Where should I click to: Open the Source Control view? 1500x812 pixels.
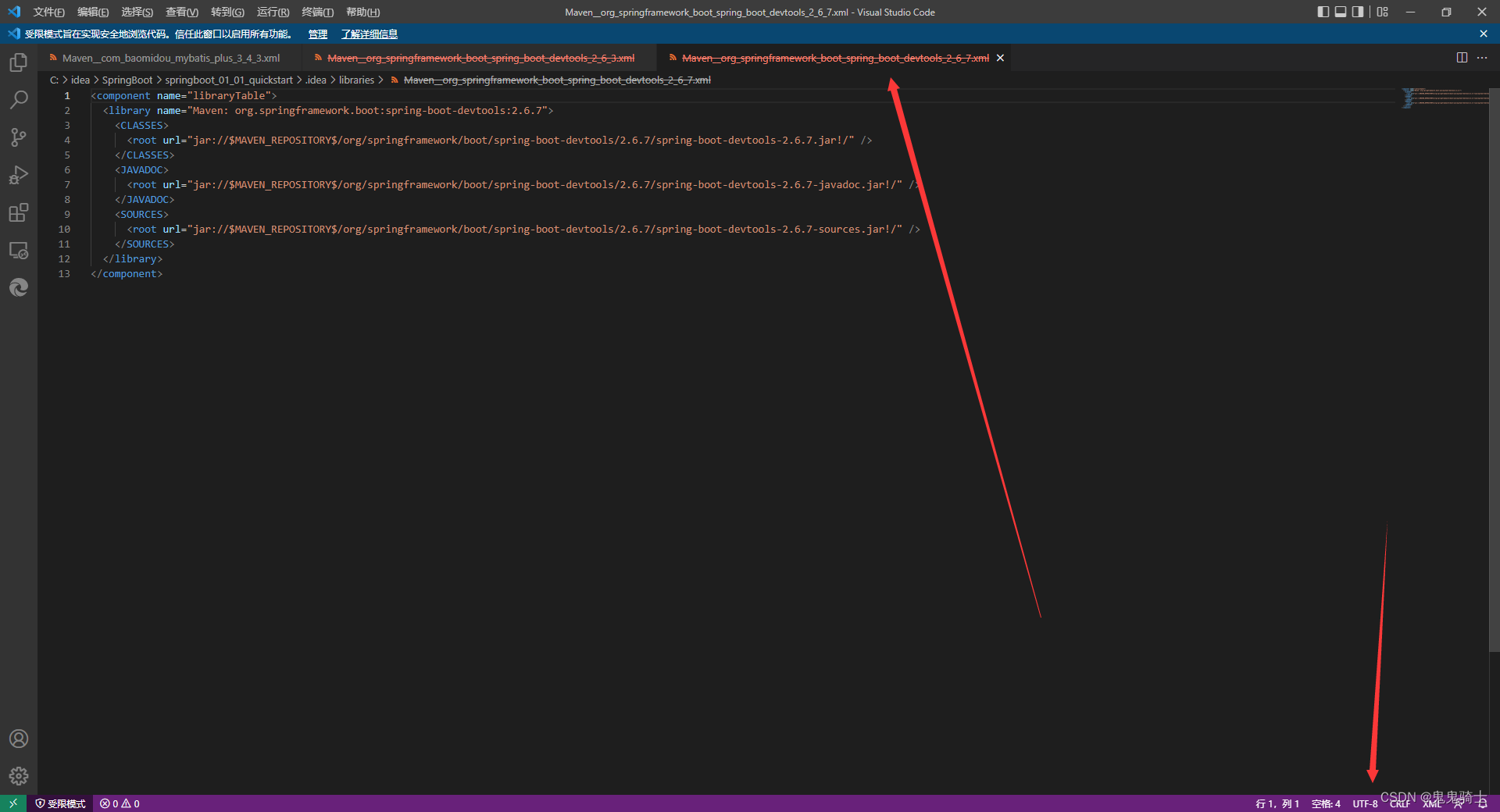(x=19, y=137)
